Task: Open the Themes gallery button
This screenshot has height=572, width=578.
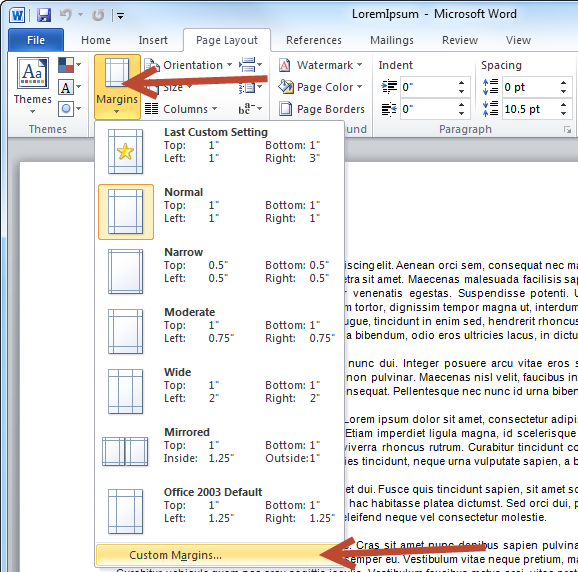Action: (32, 86)
